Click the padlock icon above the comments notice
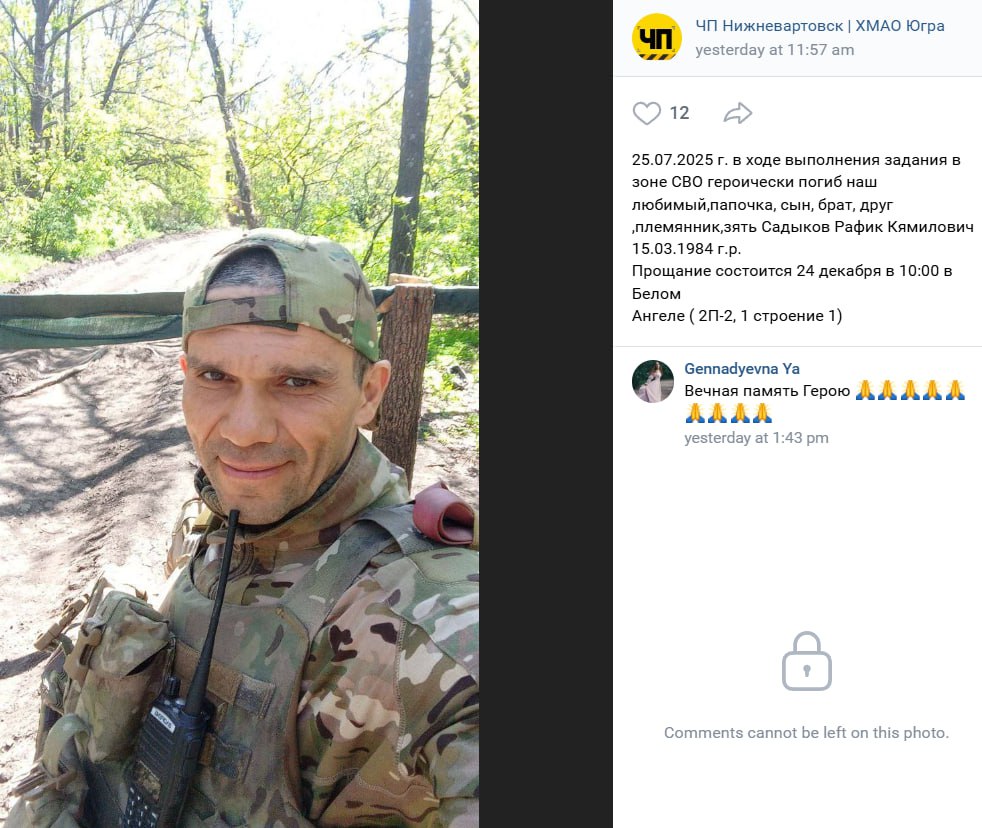982x828 pixels. [x=807, y=661]
